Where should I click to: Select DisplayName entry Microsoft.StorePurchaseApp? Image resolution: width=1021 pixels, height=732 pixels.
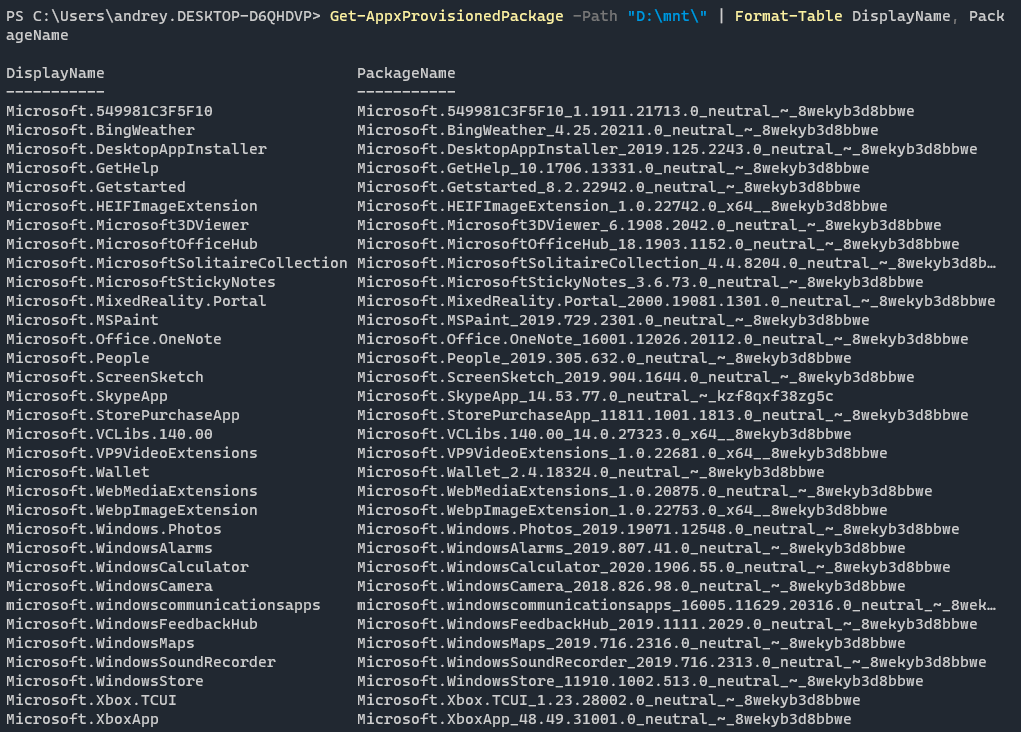123,415
